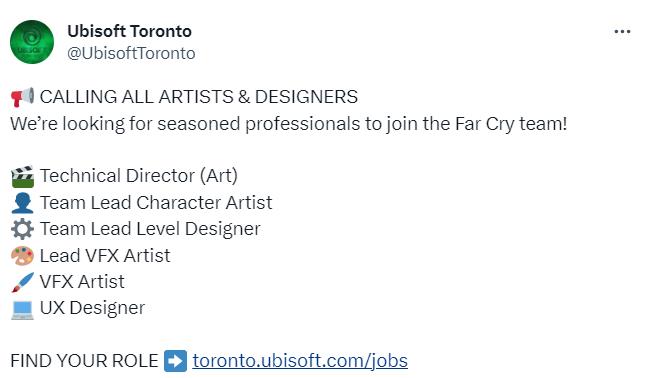
Task: Click the artist palette emoji beside Lead VFX
Action: [x=22, y=255]
